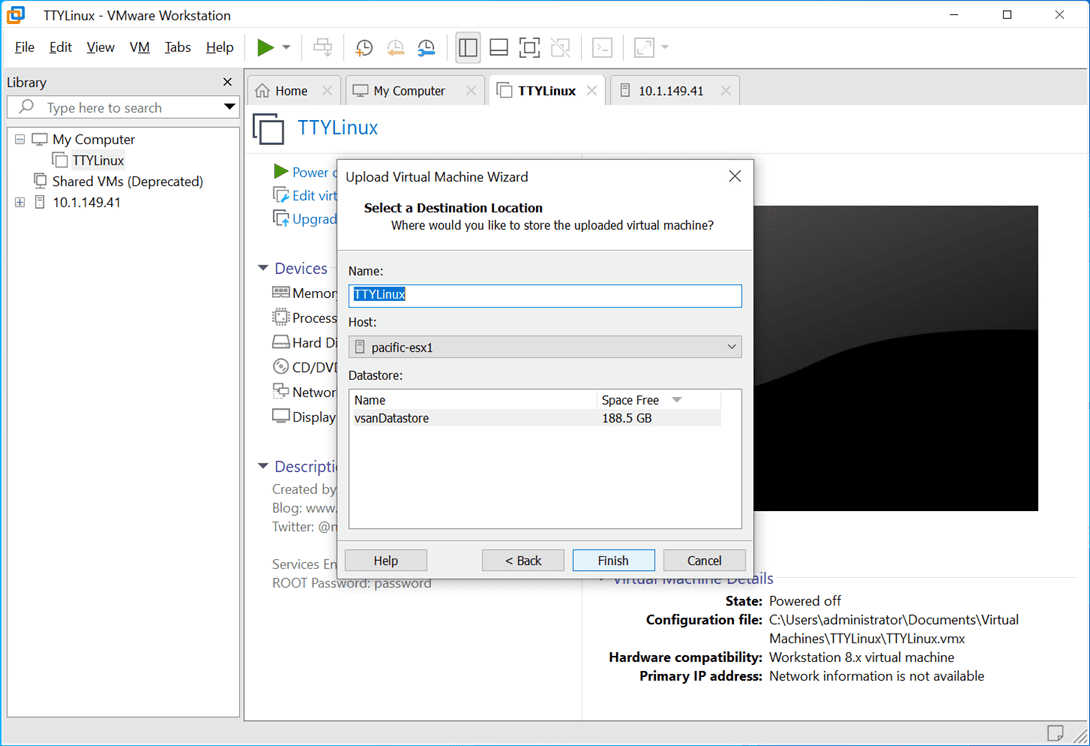Screen dimensions: 1090x746
Task: Click the 188.5 GB free space cell
Action: tap(627, 418)
